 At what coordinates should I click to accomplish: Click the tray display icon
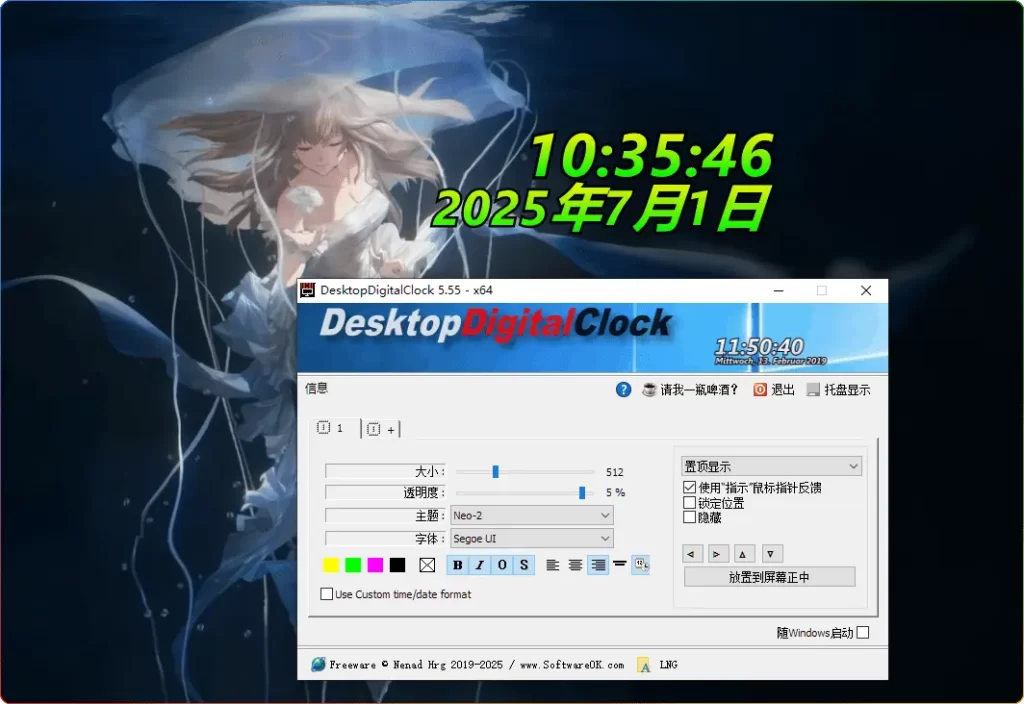(813, 390)
